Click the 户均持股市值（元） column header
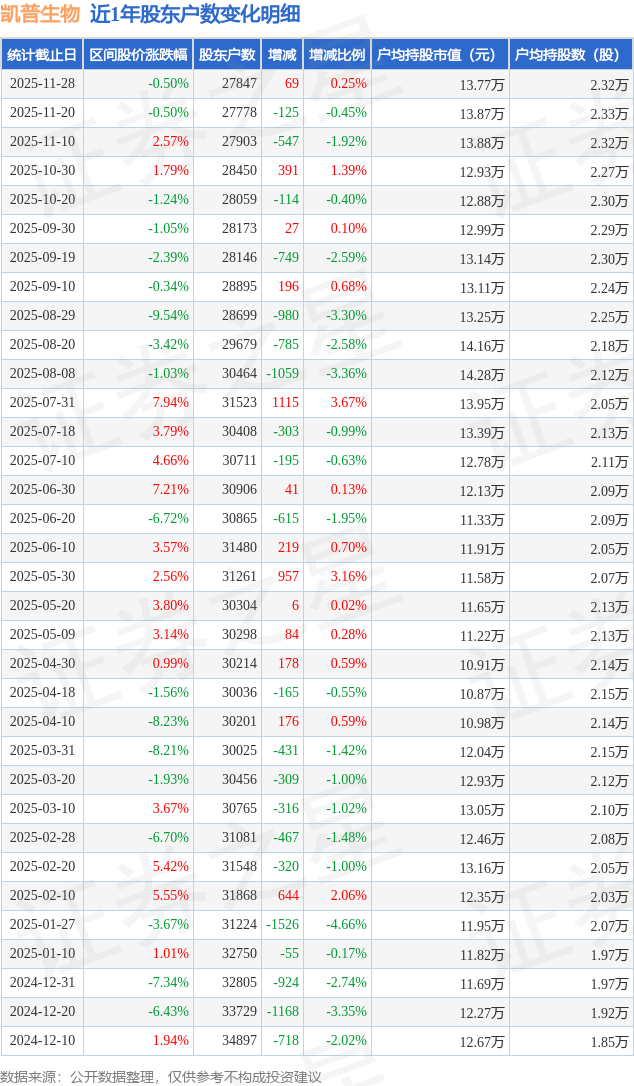634x1086 pixels. click(440, 55)
